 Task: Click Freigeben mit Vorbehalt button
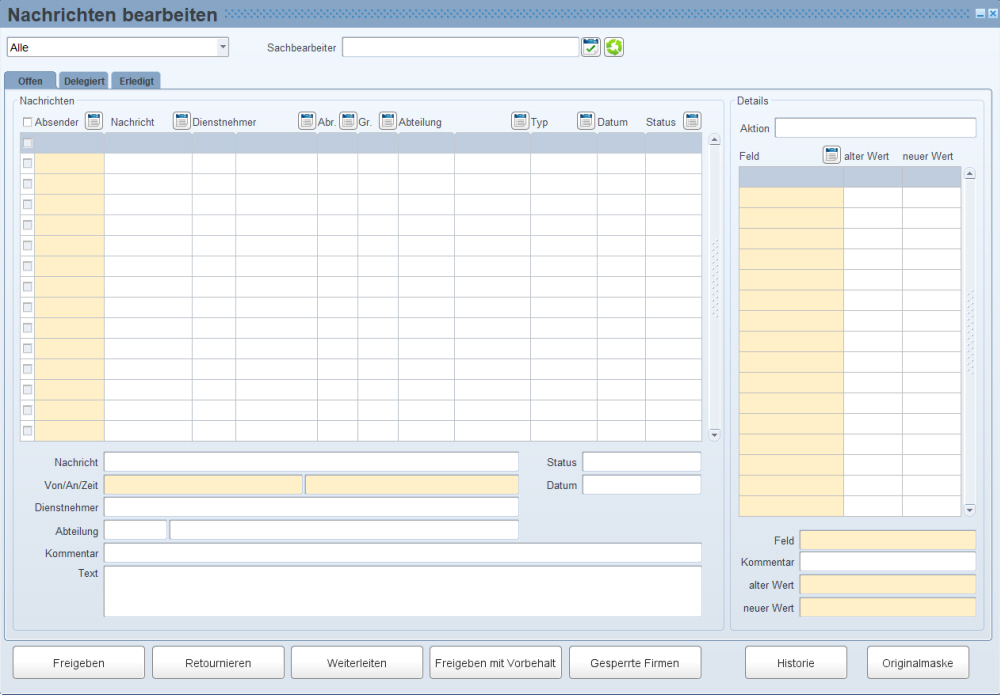(496, 663)
